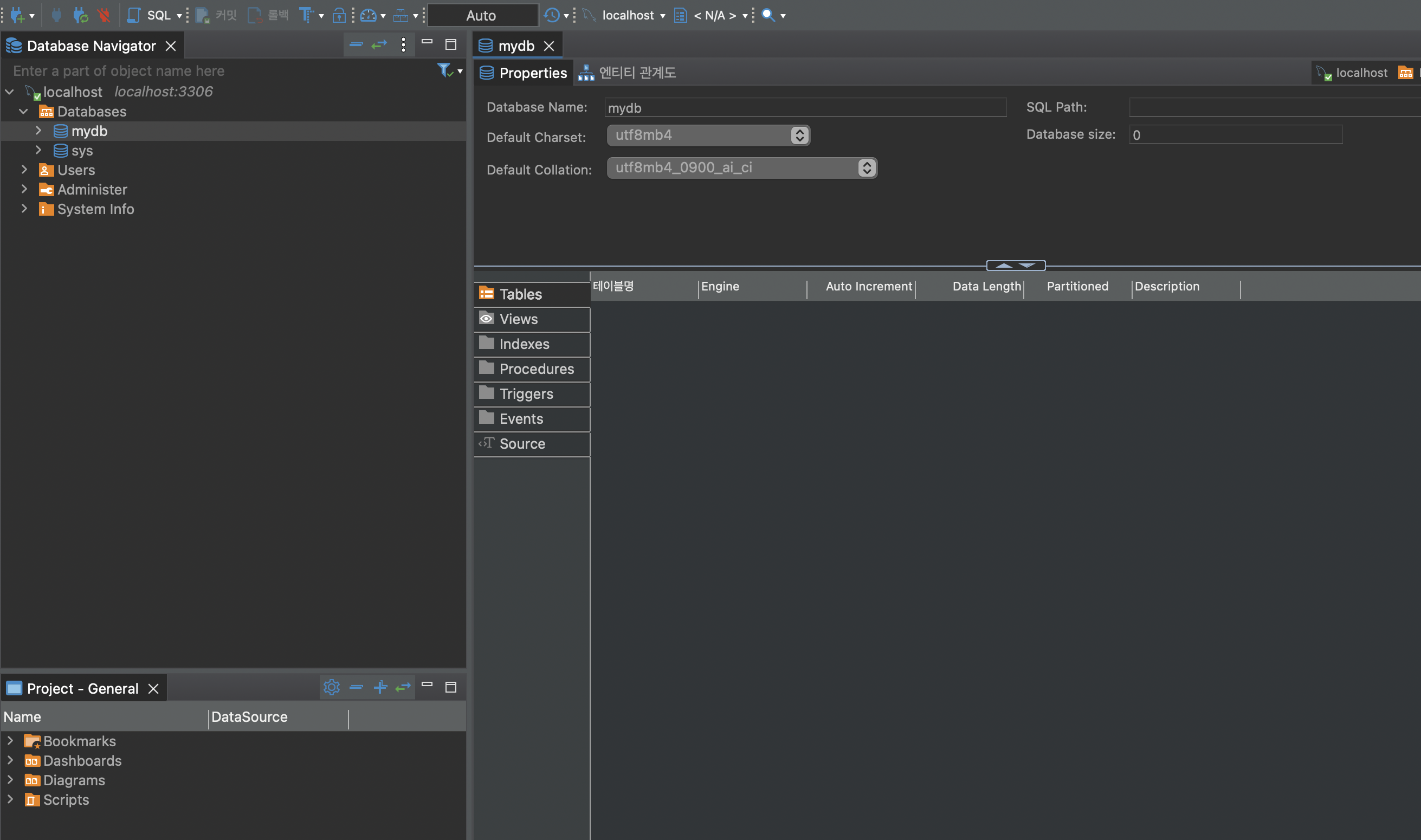The height and width of the screenshot is (840, 1421).
Task: Expand the sys database node
Action: (x=38, y=150)
